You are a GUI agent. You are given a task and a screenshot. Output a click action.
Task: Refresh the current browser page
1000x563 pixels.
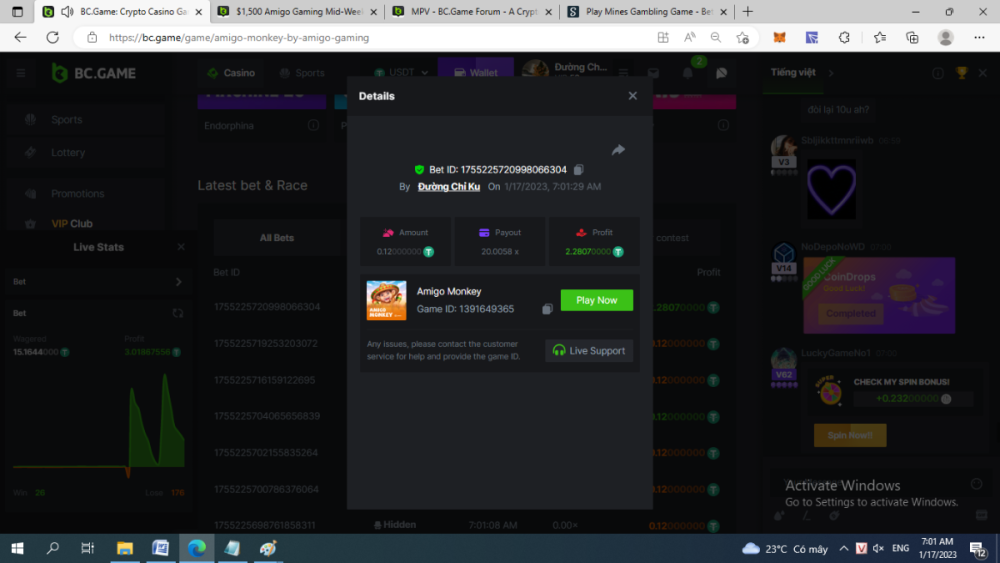pos(52,37)
